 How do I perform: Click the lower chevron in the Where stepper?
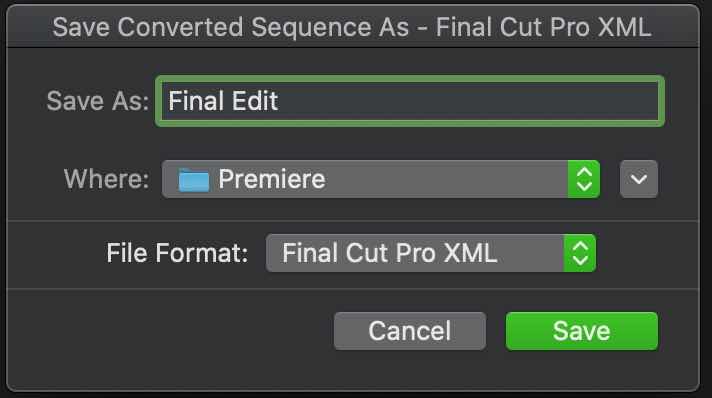584,186
